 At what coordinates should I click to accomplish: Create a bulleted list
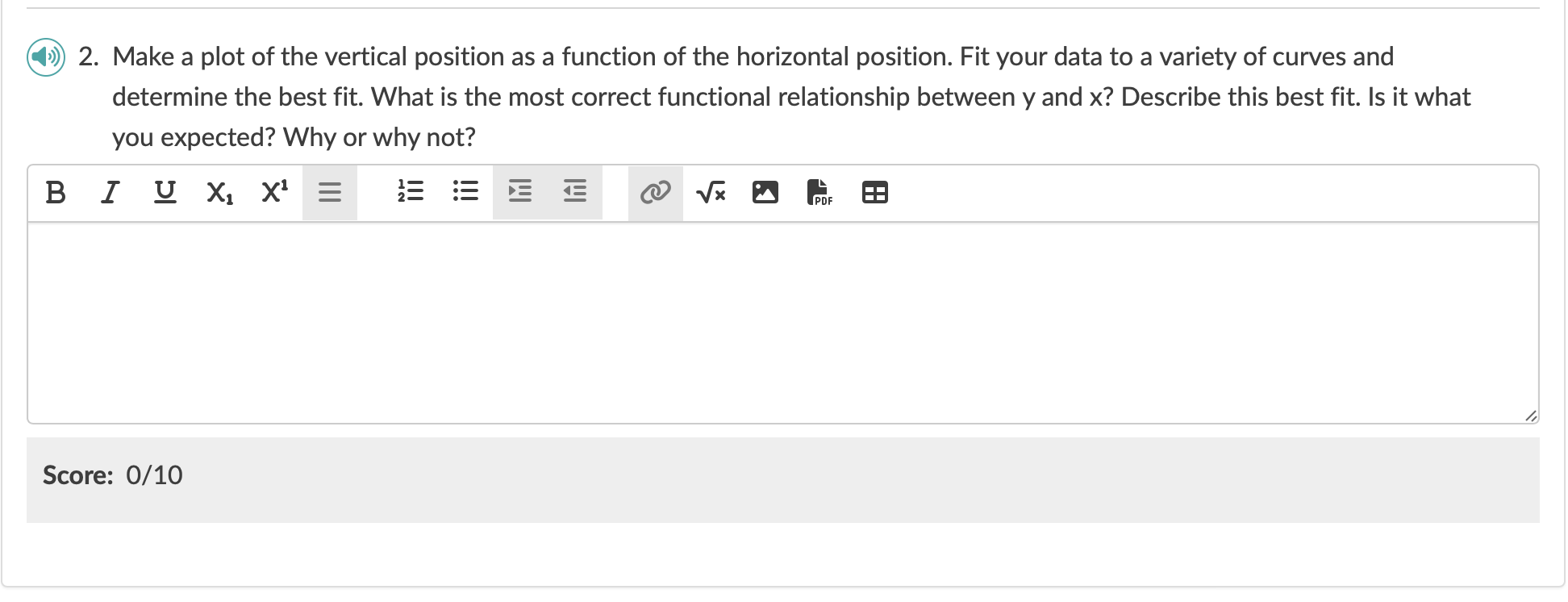[x=465, y=192]
